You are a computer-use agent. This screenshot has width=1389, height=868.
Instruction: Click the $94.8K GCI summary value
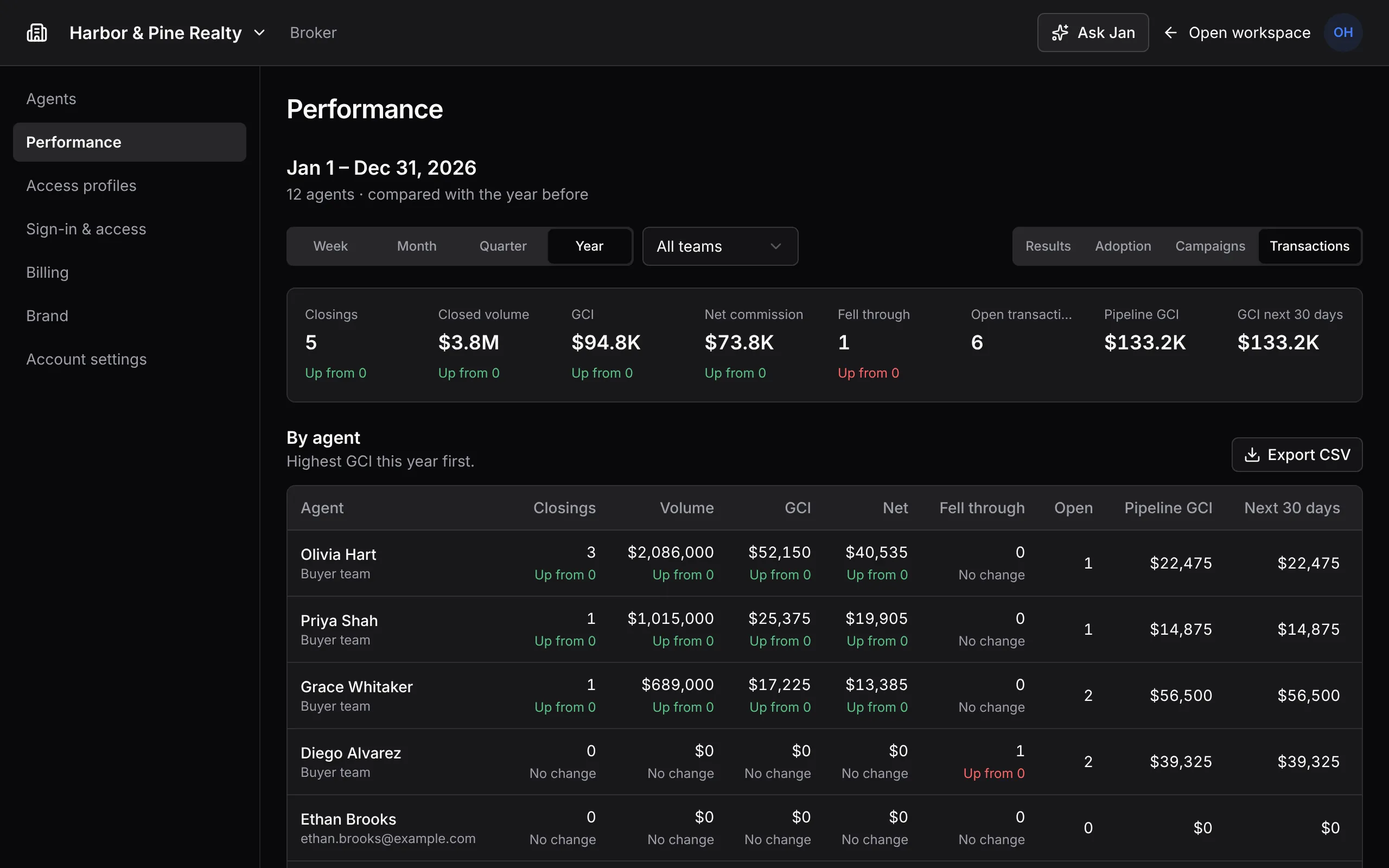pyautogui.click(x=606, y=343)
